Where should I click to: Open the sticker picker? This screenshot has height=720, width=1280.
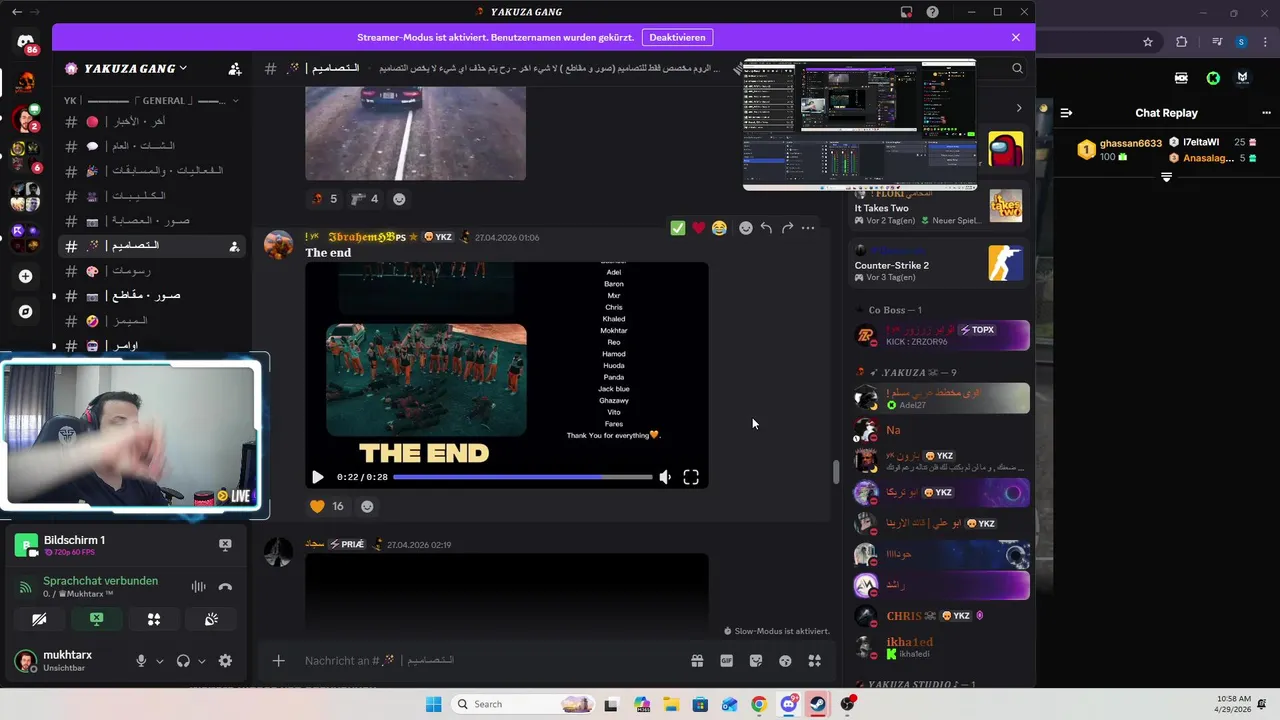[x=756, y=660]
